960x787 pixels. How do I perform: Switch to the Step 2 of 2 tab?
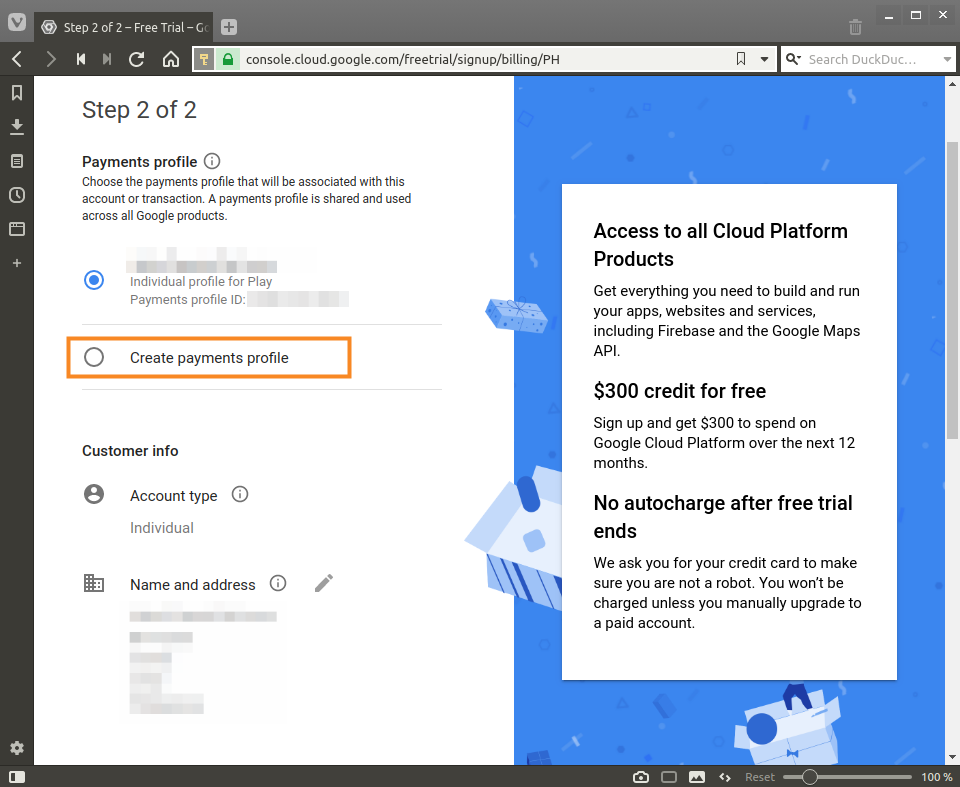coord(124,27)
